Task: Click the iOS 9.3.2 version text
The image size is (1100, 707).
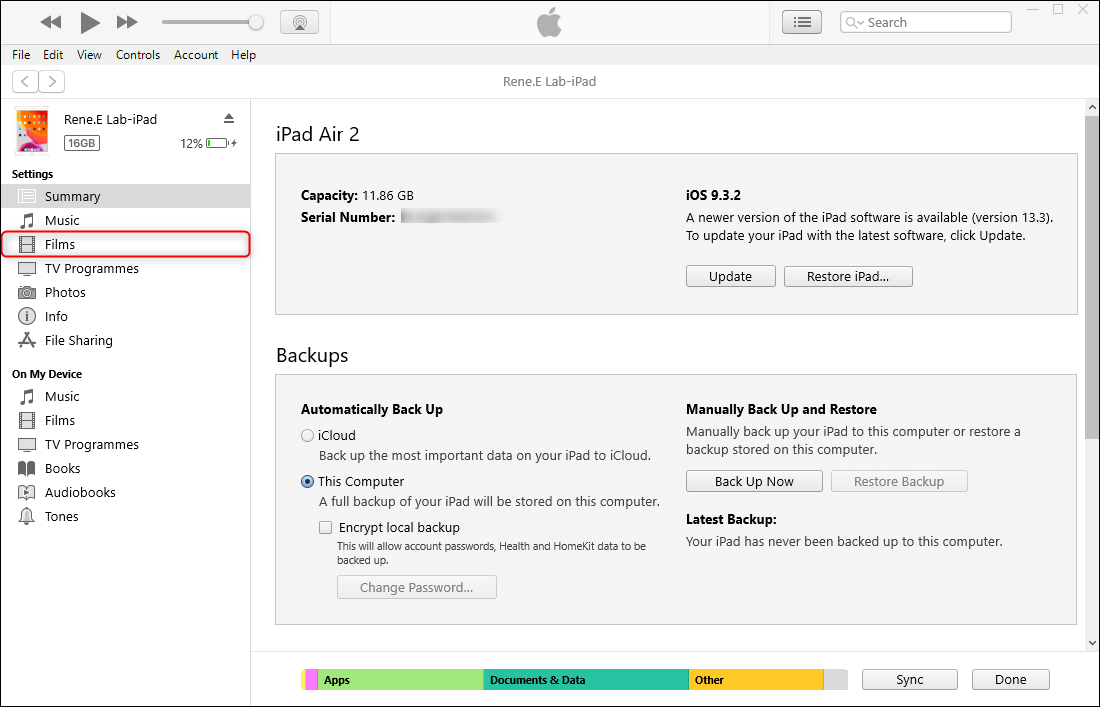Action: [x=713, y=196]
